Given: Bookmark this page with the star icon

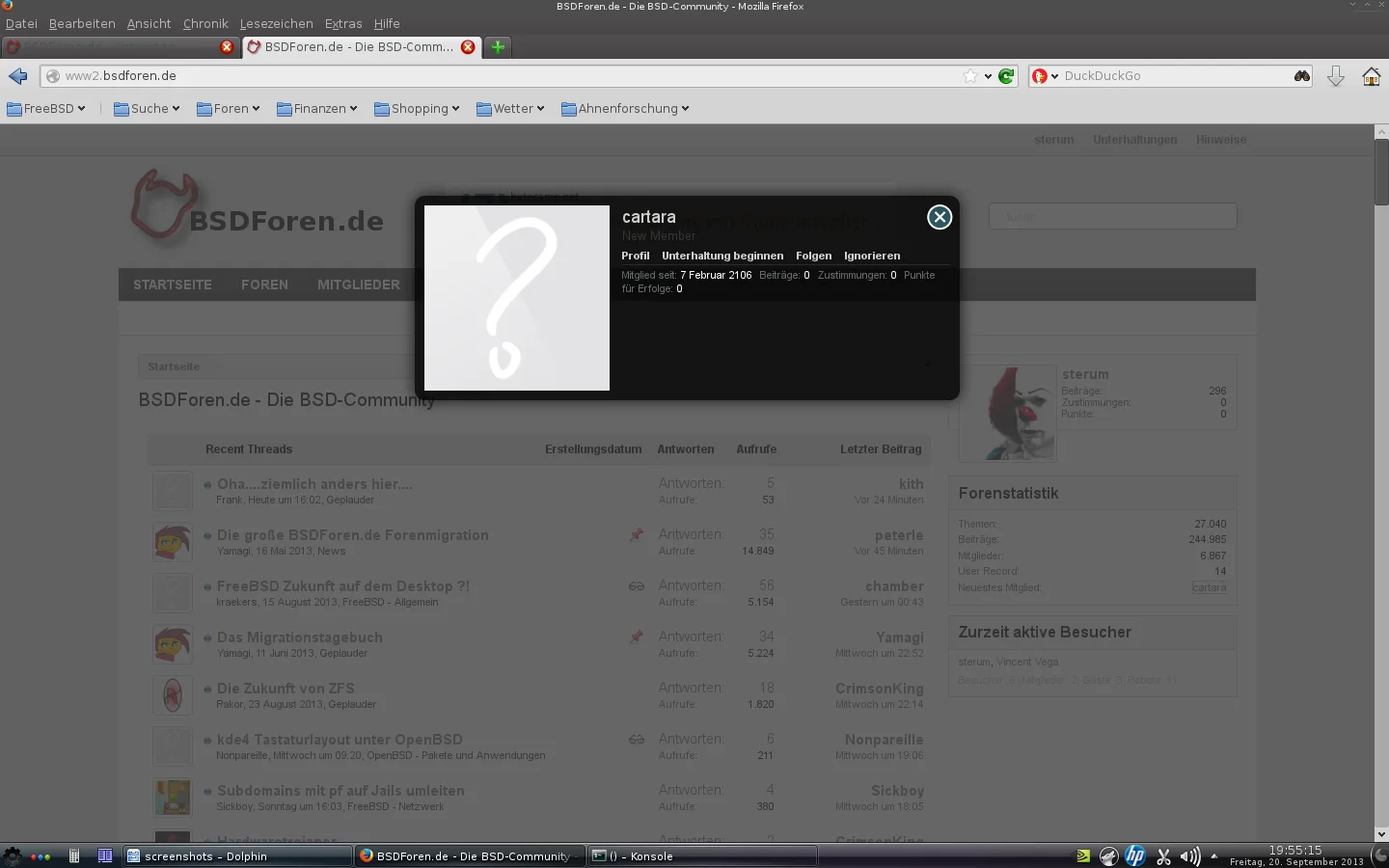Looking at the screenshot, I should tap(970, 76).
